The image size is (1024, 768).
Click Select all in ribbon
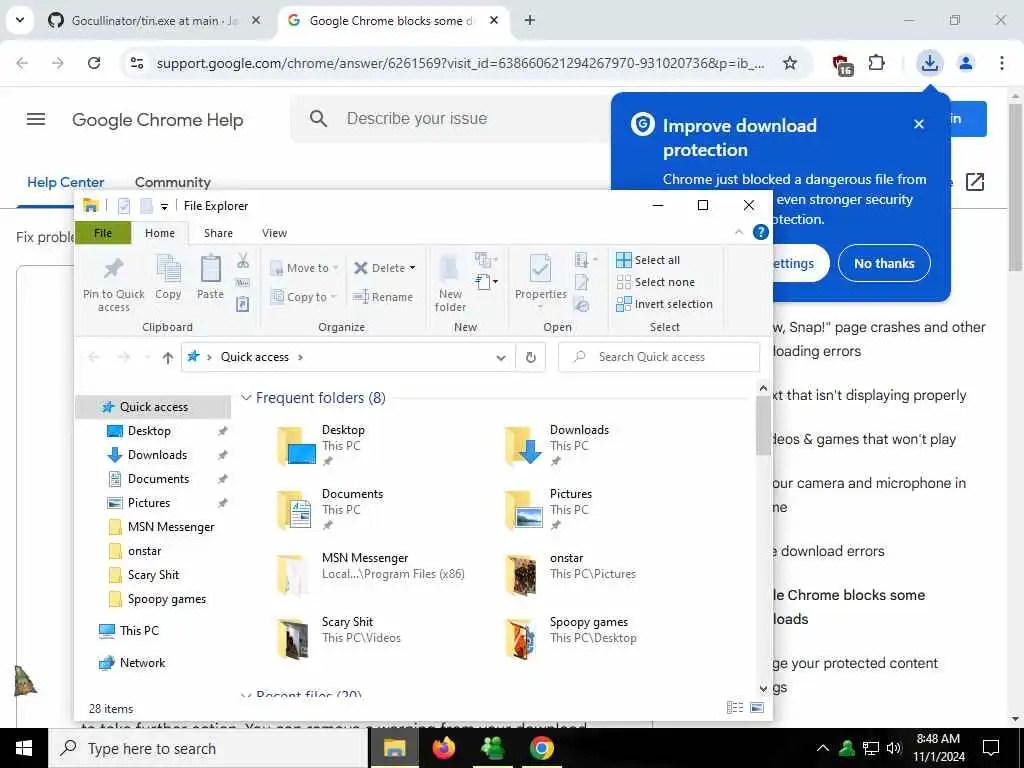pos(648,260)
